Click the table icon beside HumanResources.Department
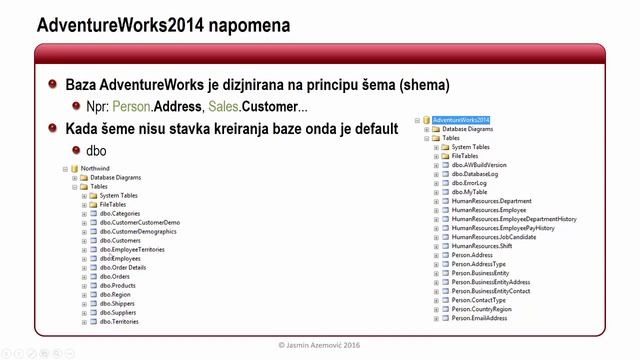This screenshot has height=360, width=640. pyautogui.click(x=445, y=201)
